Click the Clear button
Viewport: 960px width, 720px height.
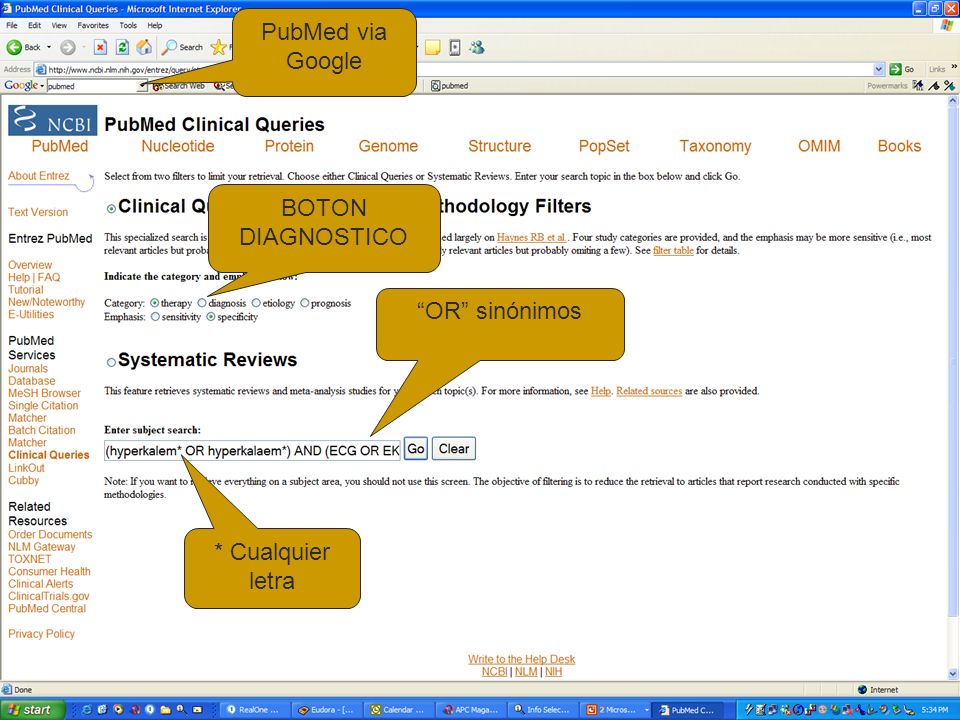click(454, 449)
